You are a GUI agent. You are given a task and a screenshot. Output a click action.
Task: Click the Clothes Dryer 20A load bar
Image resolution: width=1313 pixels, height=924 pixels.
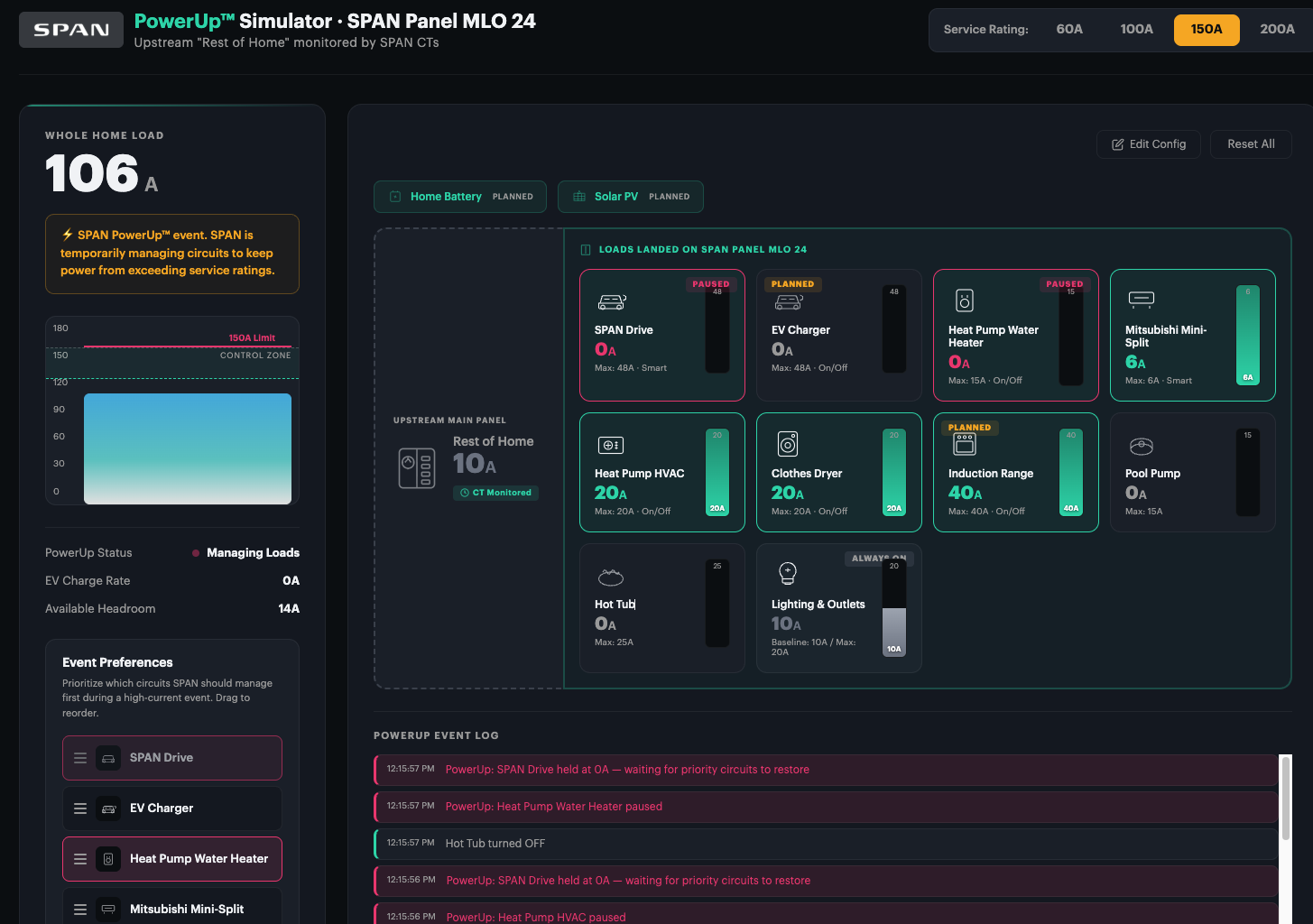click(x=894, y=472)
